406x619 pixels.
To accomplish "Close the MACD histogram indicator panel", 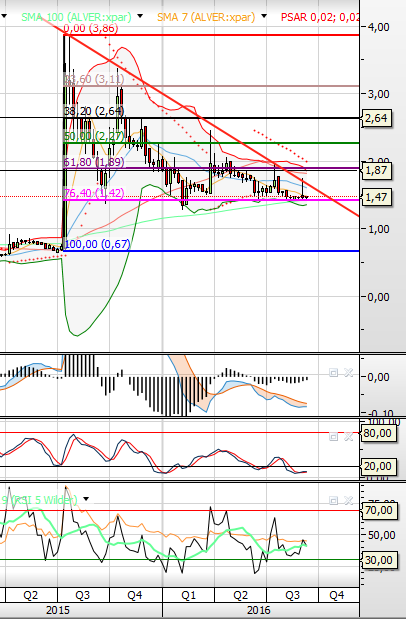I will [x=348, y=373].
